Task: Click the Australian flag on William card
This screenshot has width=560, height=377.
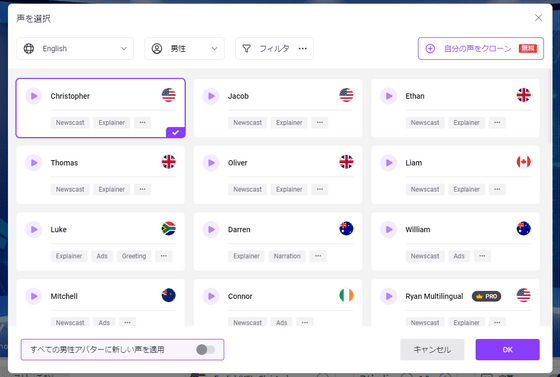Action: (x=524, y=228)
